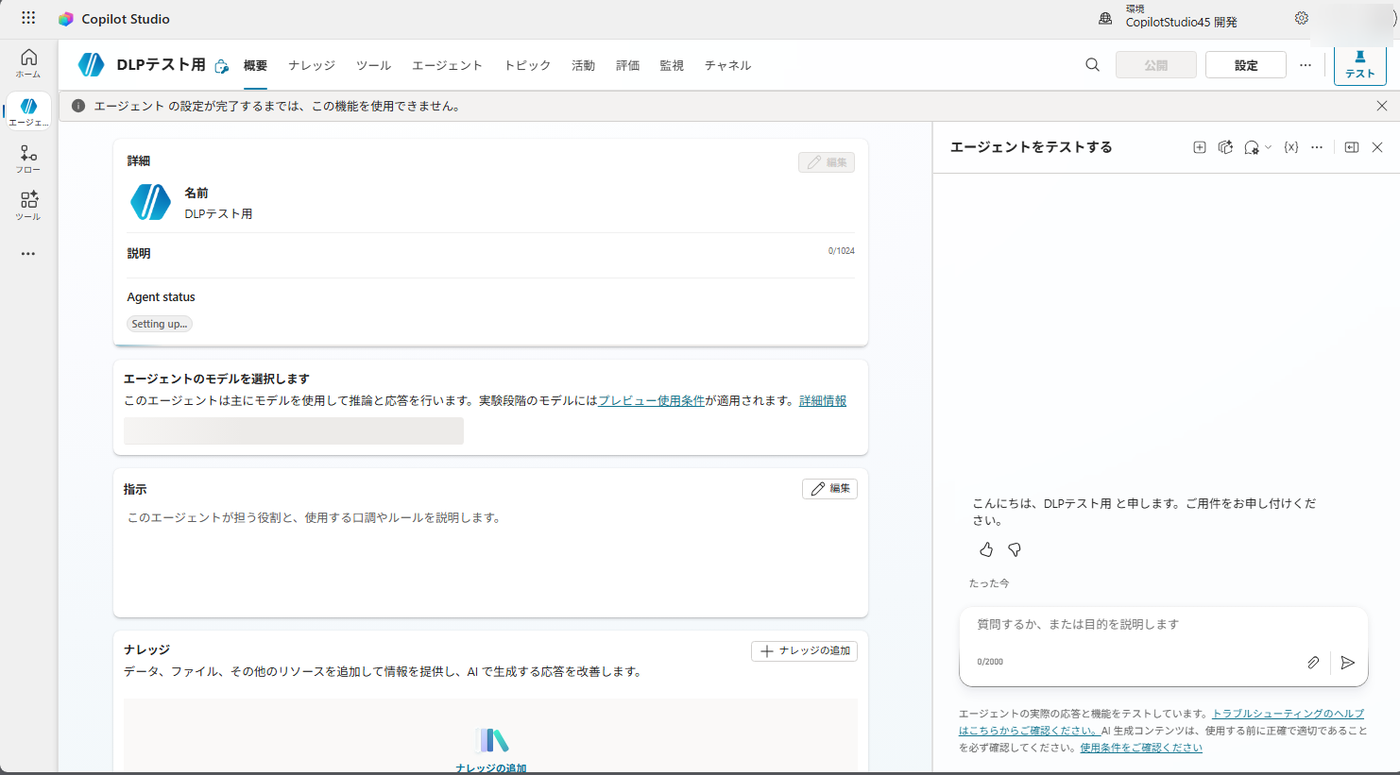Switch to the 評価 tab
This screenshot has height=775, width=1400.
click(x=628, y=65)
